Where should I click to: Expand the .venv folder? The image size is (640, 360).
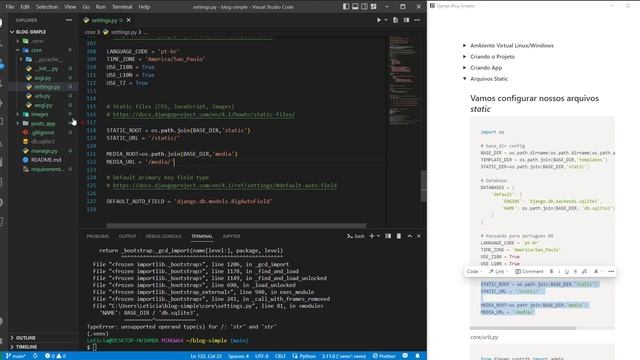18,41
